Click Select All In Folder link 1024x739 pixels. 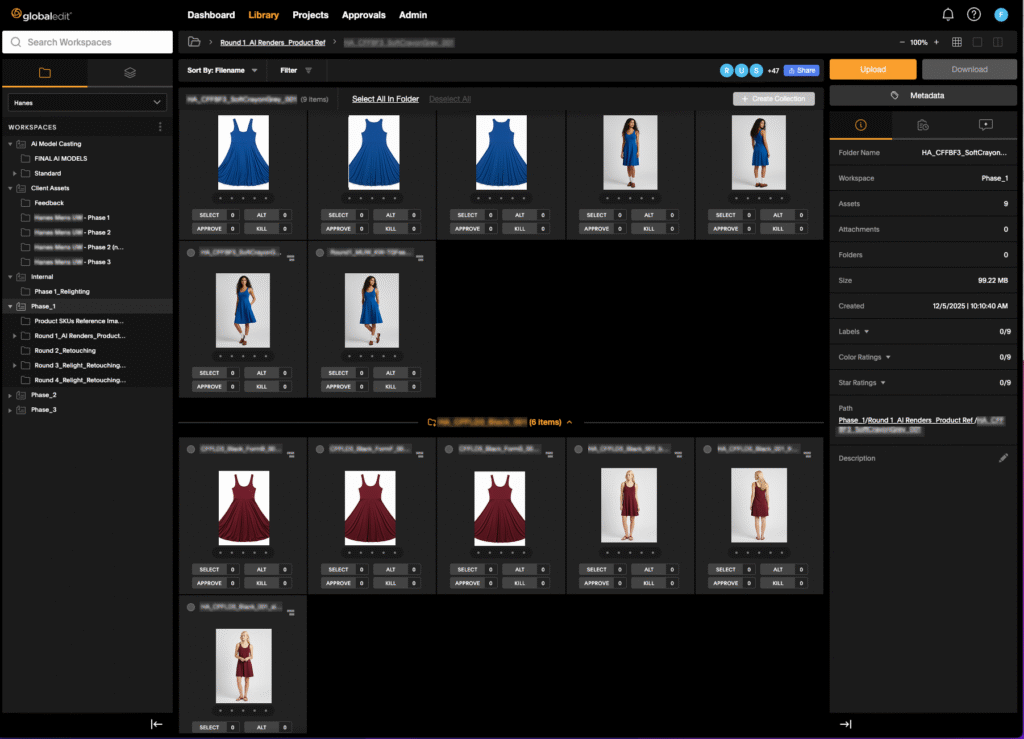click(385, 99)
